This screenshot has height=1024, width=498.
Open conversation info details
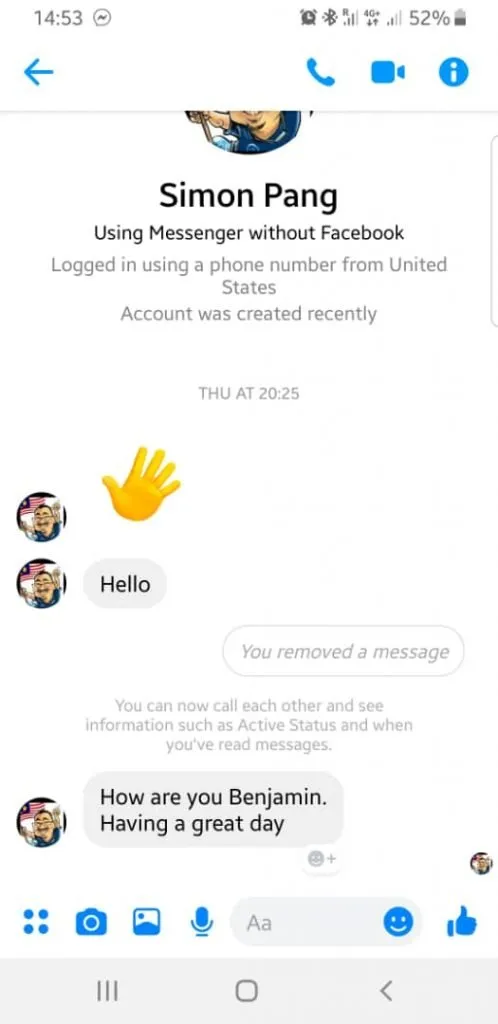click(x=454, y=72)
